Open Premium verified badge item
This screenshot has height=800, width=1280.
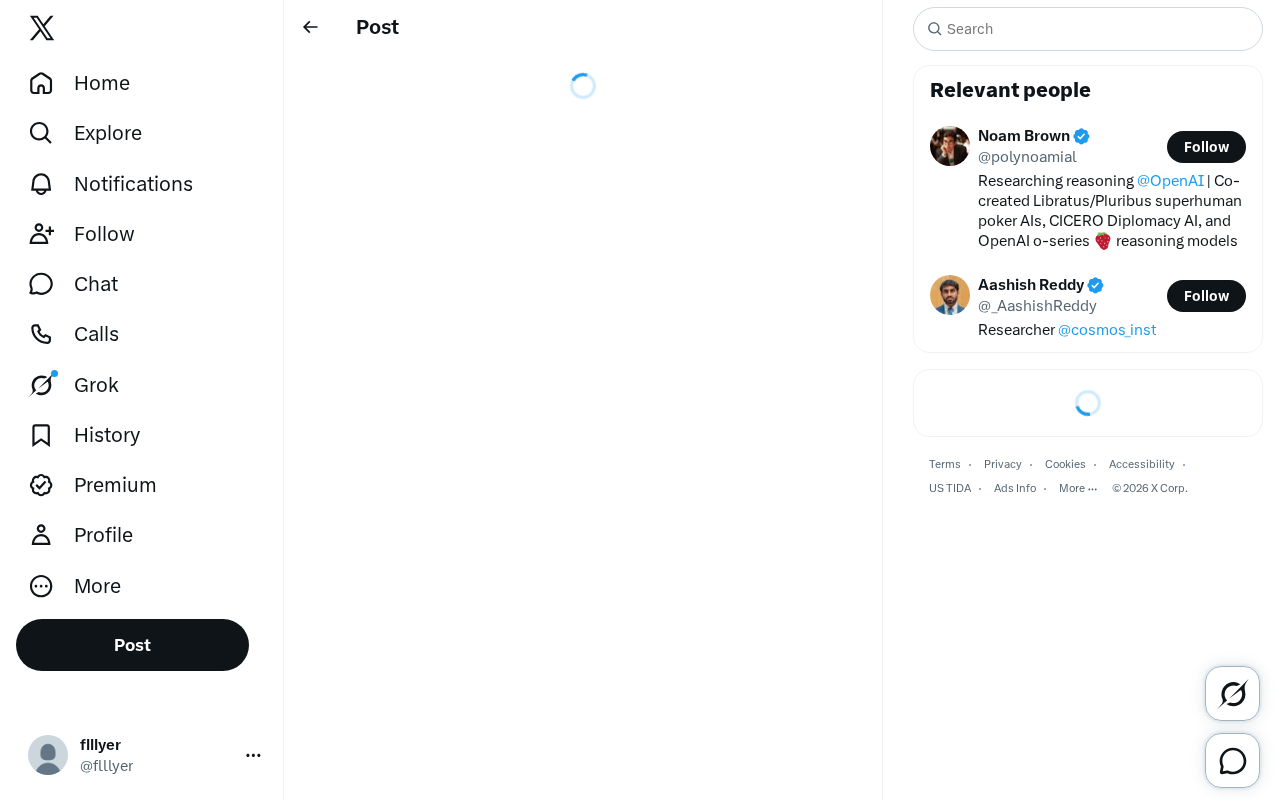click(x=92, y=485)
